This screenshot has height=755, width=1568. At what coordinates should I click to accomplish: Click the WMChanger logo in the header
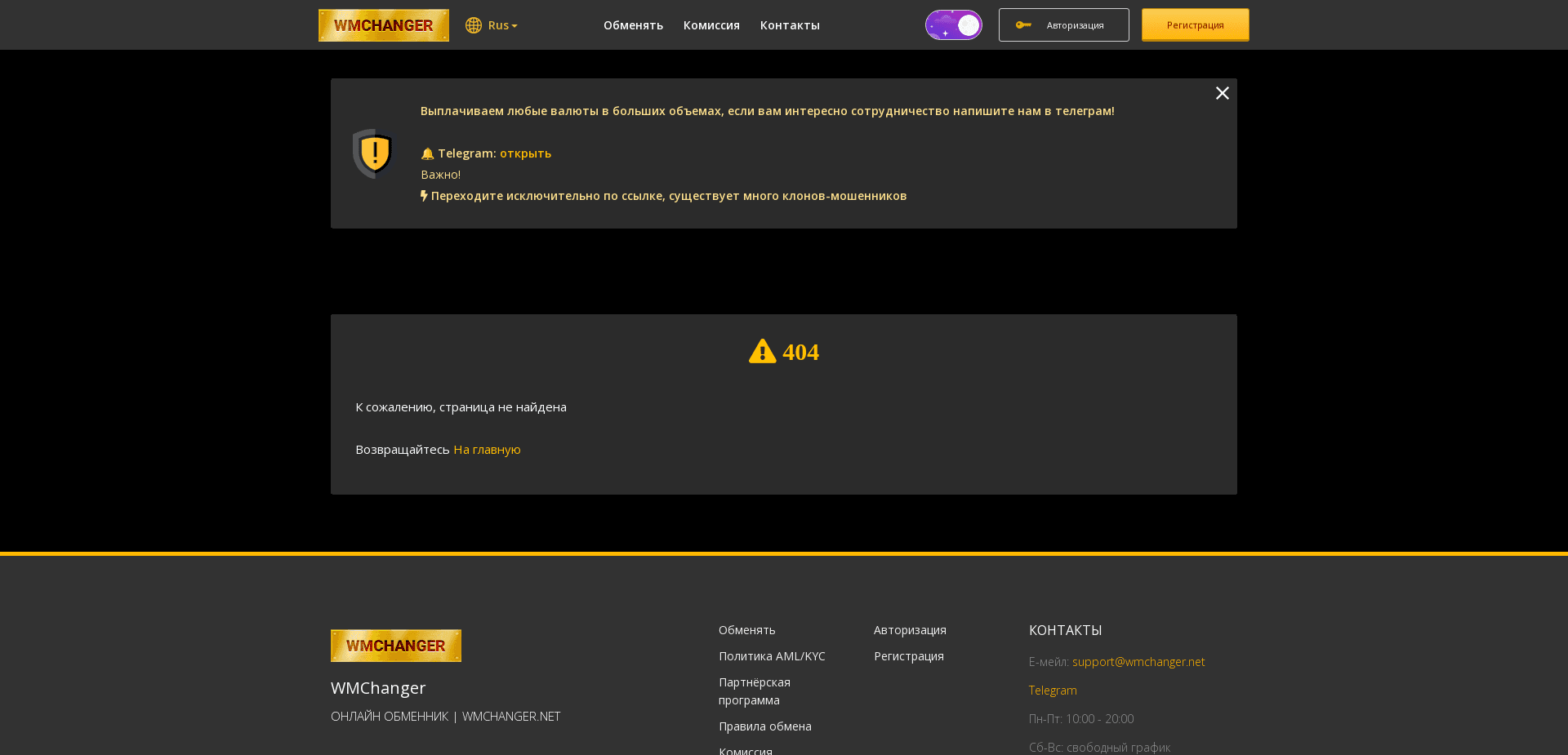pyautogui.click(x=383, y=24)
